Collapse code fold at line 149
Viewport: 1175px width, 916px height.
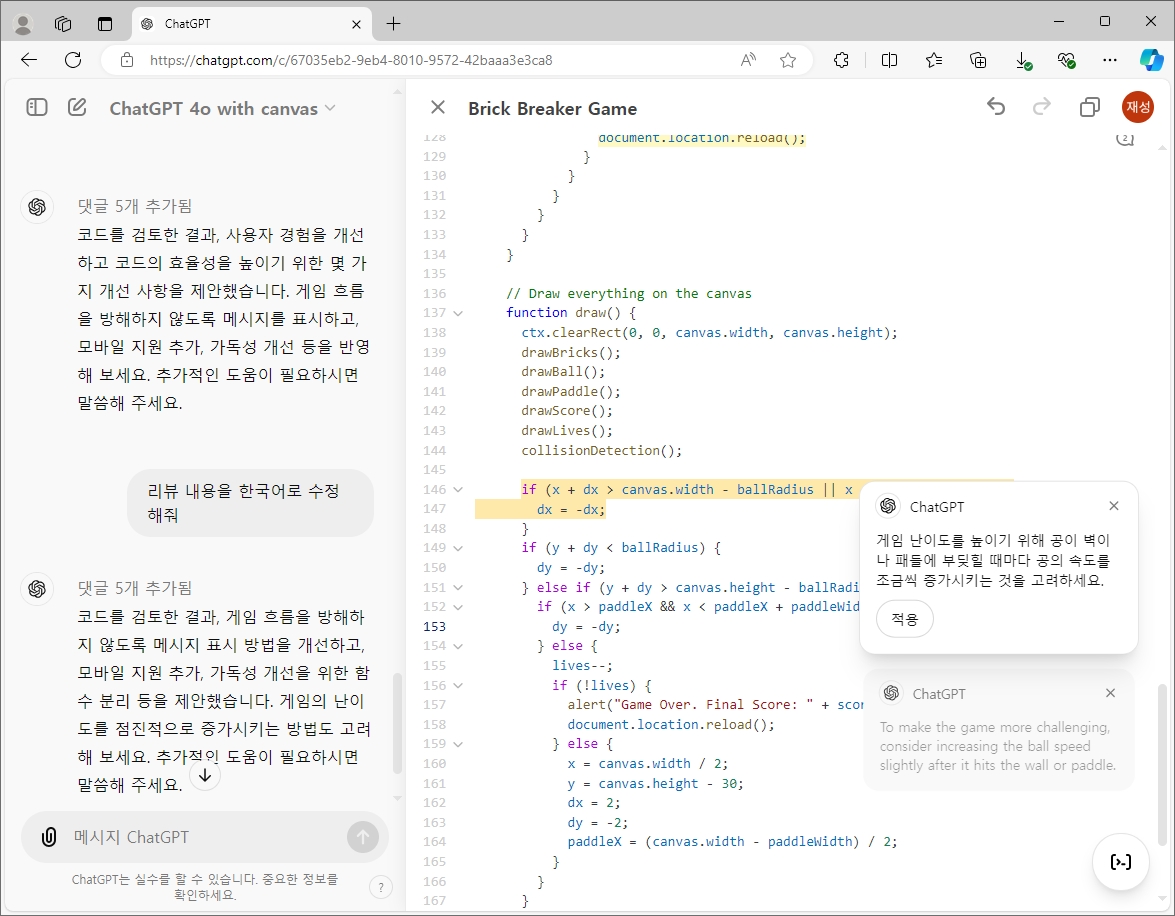tap(458, 548)
